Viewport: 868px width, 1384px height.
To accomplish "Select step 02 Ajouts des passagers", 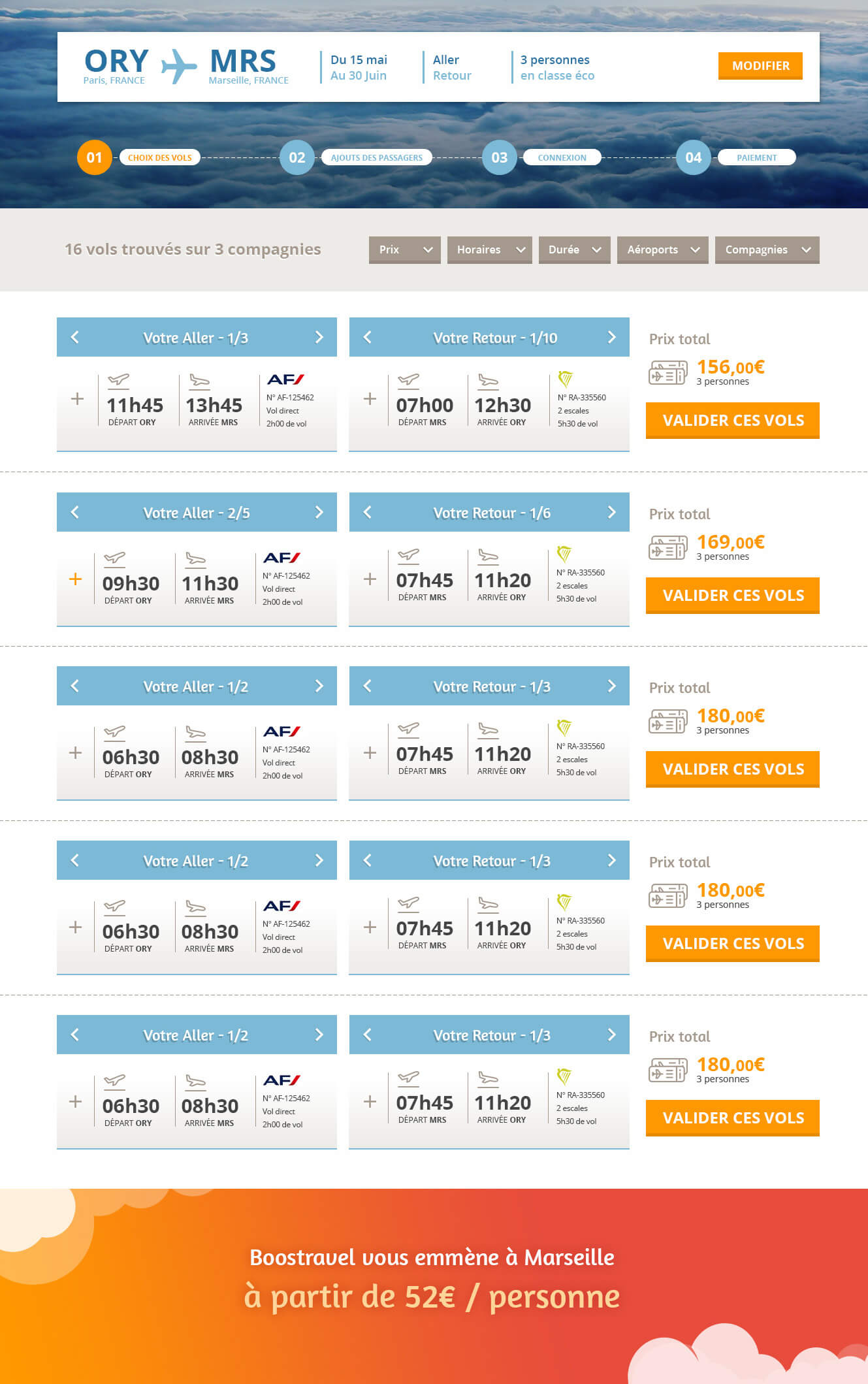I will 297,157.
